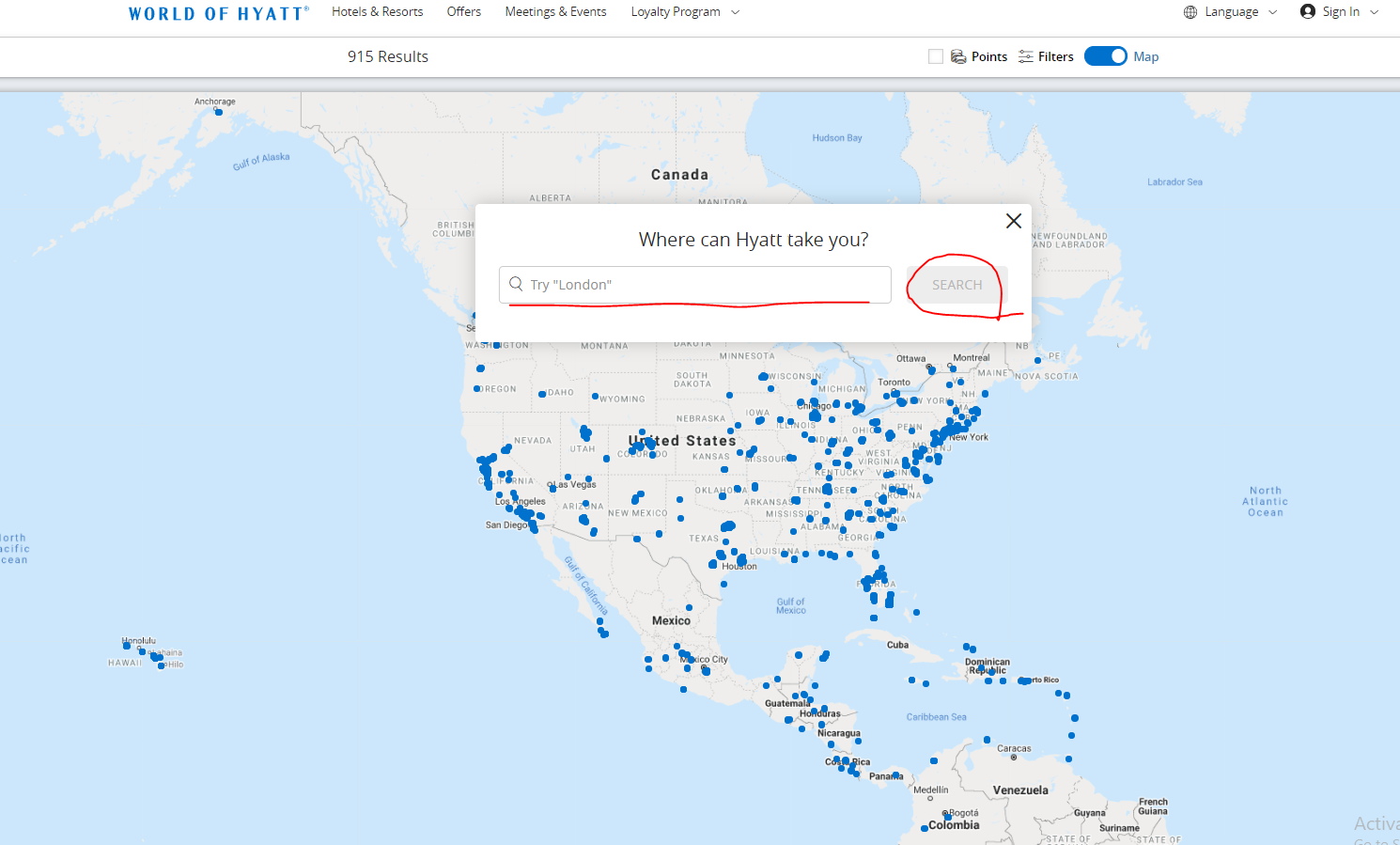Click the Anchorage hotel marker
Screen dimensions: 1400x845
point(218,112)
